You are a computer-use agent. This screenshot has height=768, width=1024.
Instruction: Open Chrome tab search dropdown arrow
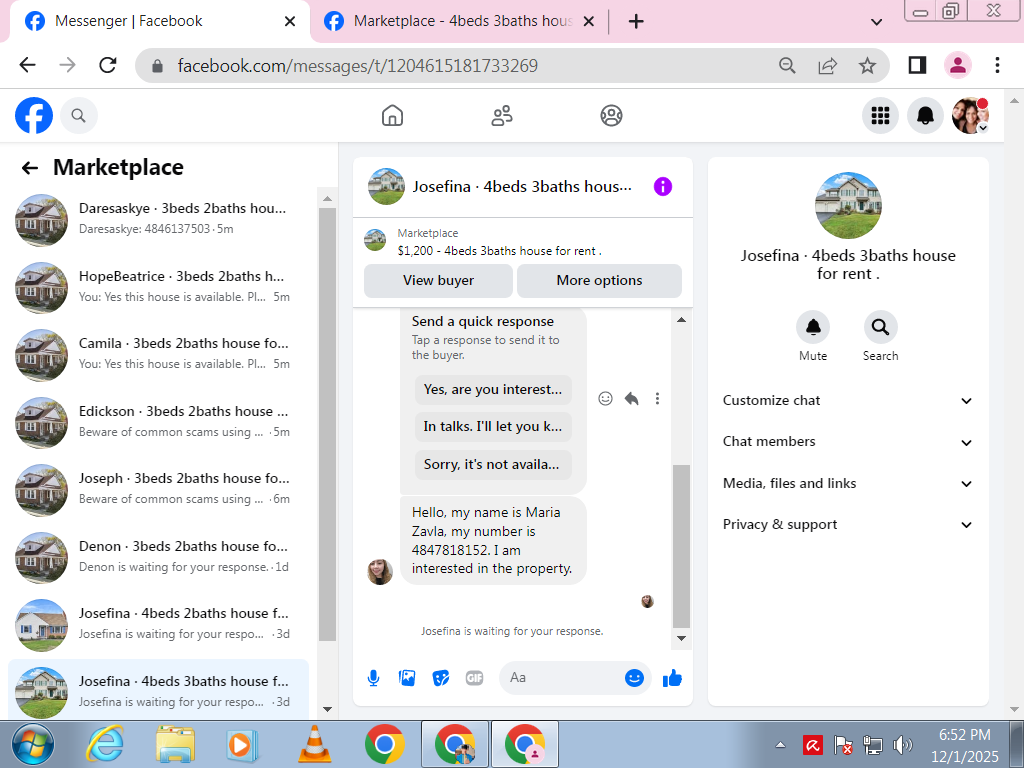pos(876,22)
